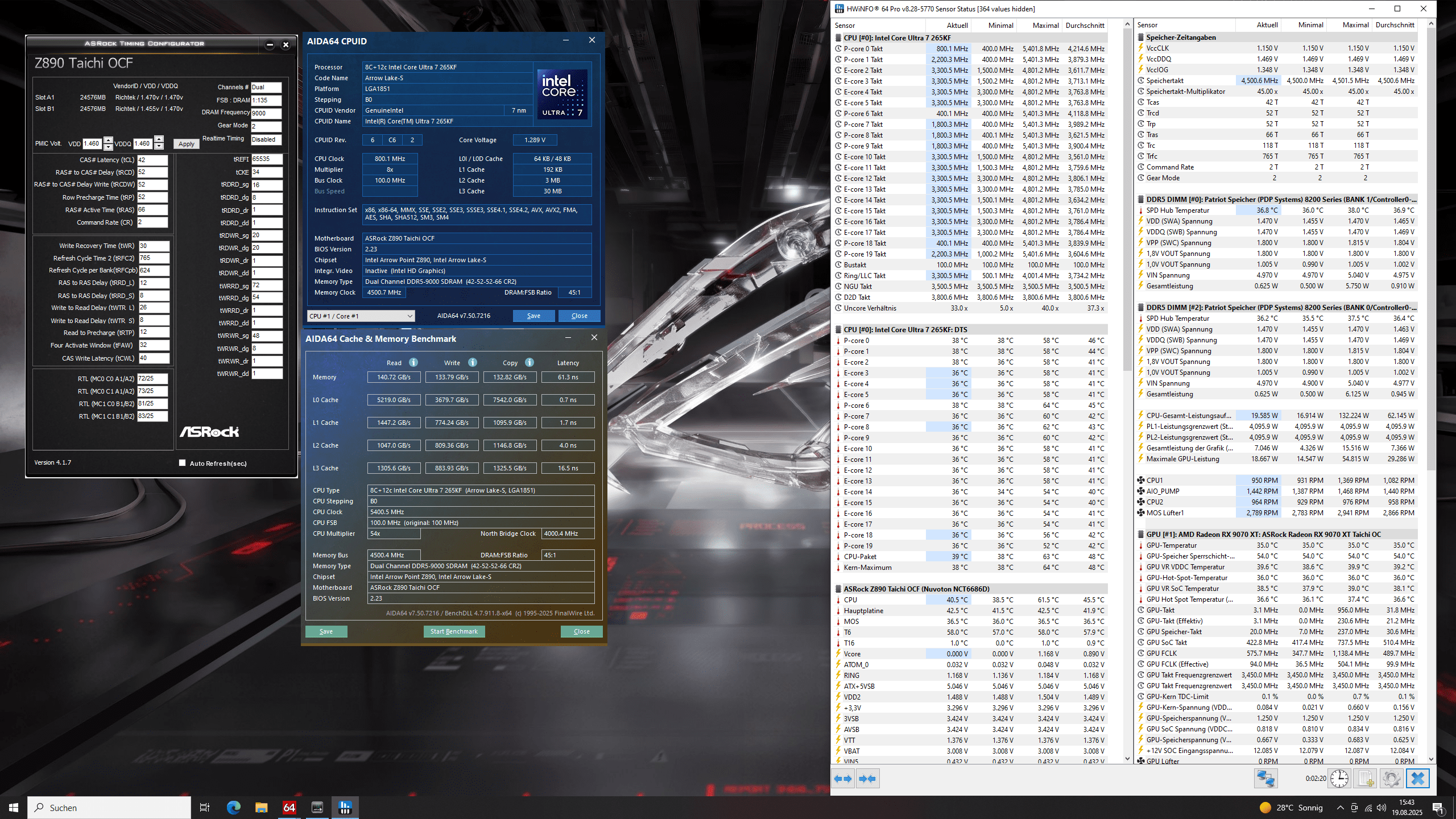Increase PMIC VDD voltage stepper up
The width and height of the screenshot is (1456, 819).
(x=108, y=140)
